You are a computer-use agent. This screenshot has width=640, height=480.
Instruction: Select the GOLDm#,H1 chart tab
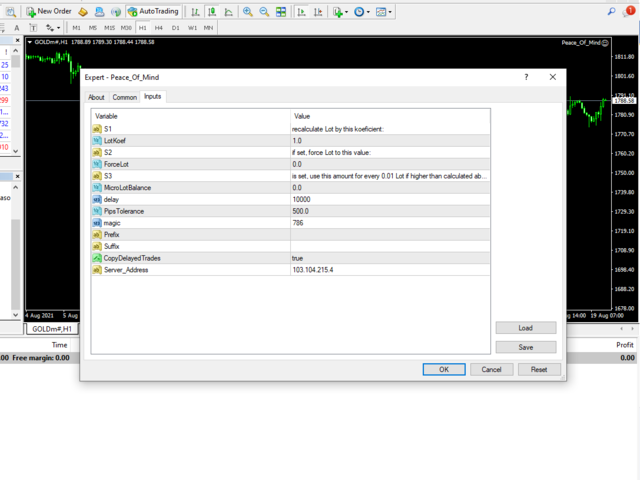pyautogui.click(x=52, y=329)
